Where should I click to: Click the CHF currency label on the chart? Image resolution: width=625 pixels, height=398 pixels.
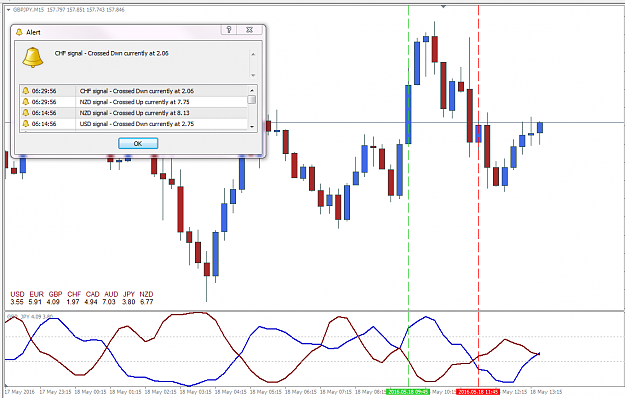74,294
